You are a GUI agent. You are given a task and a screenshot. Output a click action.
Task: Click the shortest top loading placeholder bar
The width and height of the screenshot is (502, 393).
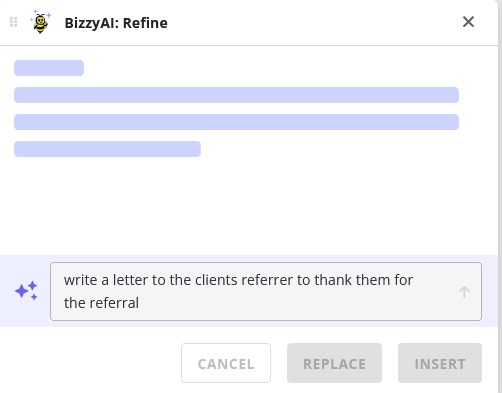coord(49,68)
